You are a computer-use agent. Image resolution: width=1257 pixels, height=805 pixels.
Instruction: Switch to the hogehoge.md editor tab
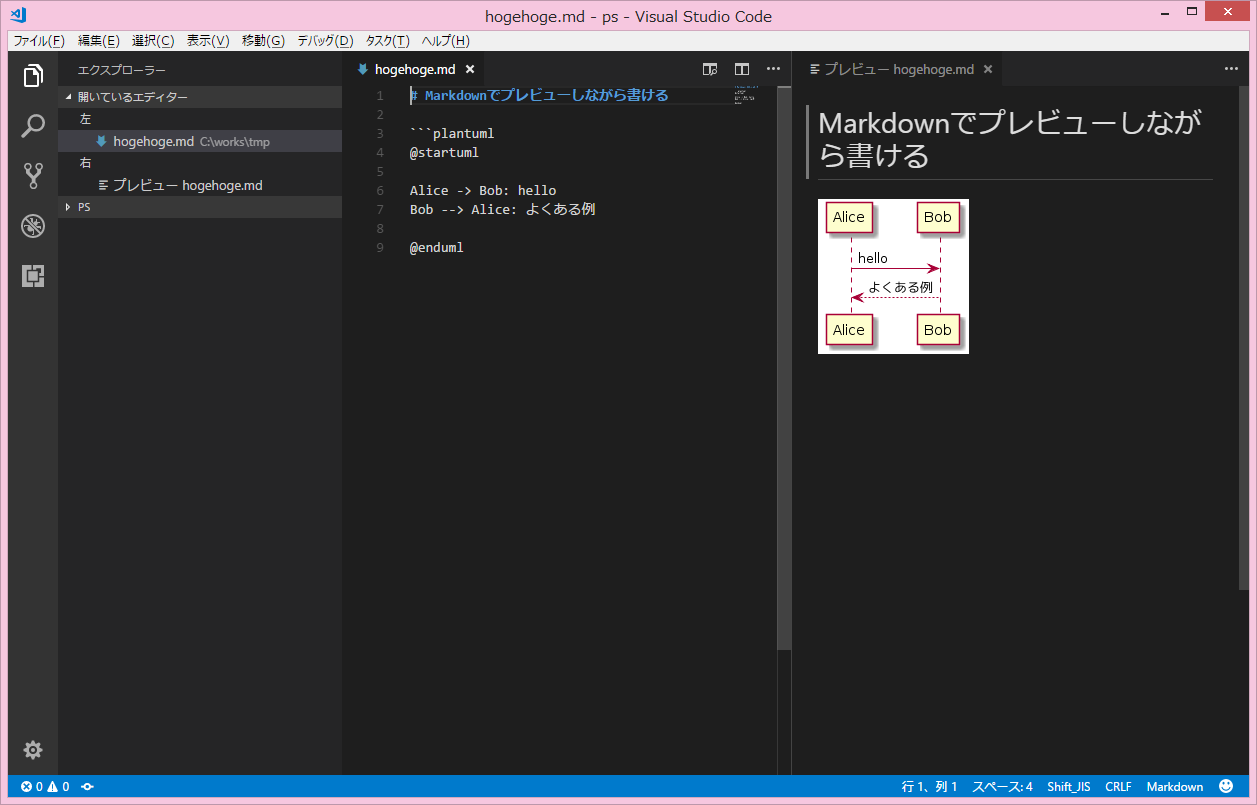tap(415, 69)
